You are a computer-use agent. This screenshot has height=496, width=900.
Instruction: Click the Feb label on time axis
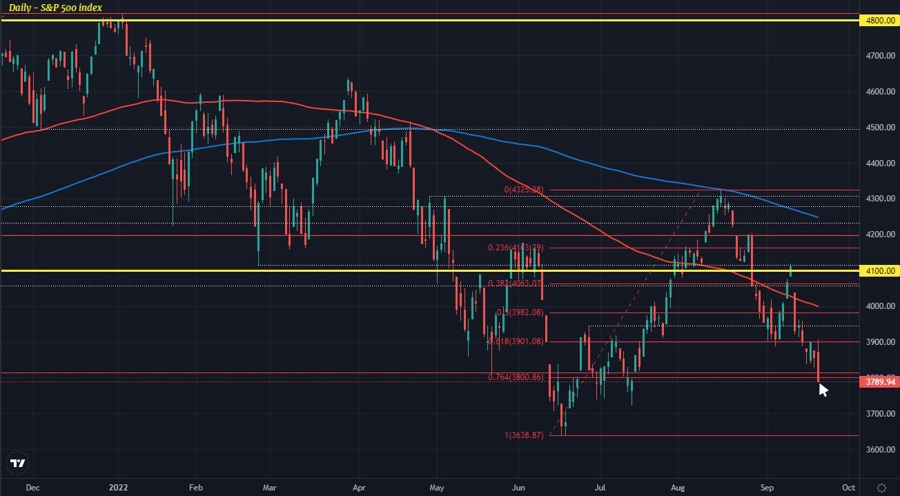[195, 487]
